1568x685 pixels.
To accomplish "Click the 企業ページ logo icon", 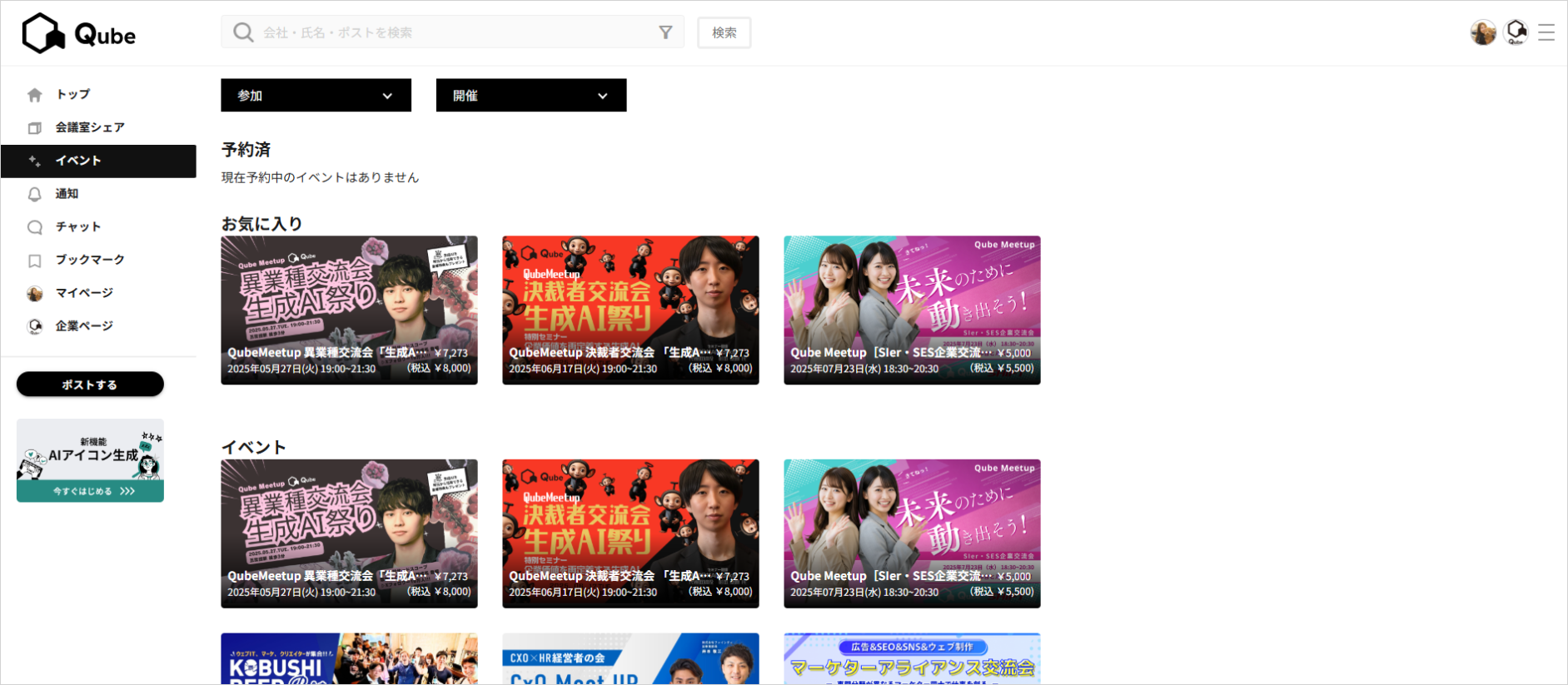I will tap(35, 326).
